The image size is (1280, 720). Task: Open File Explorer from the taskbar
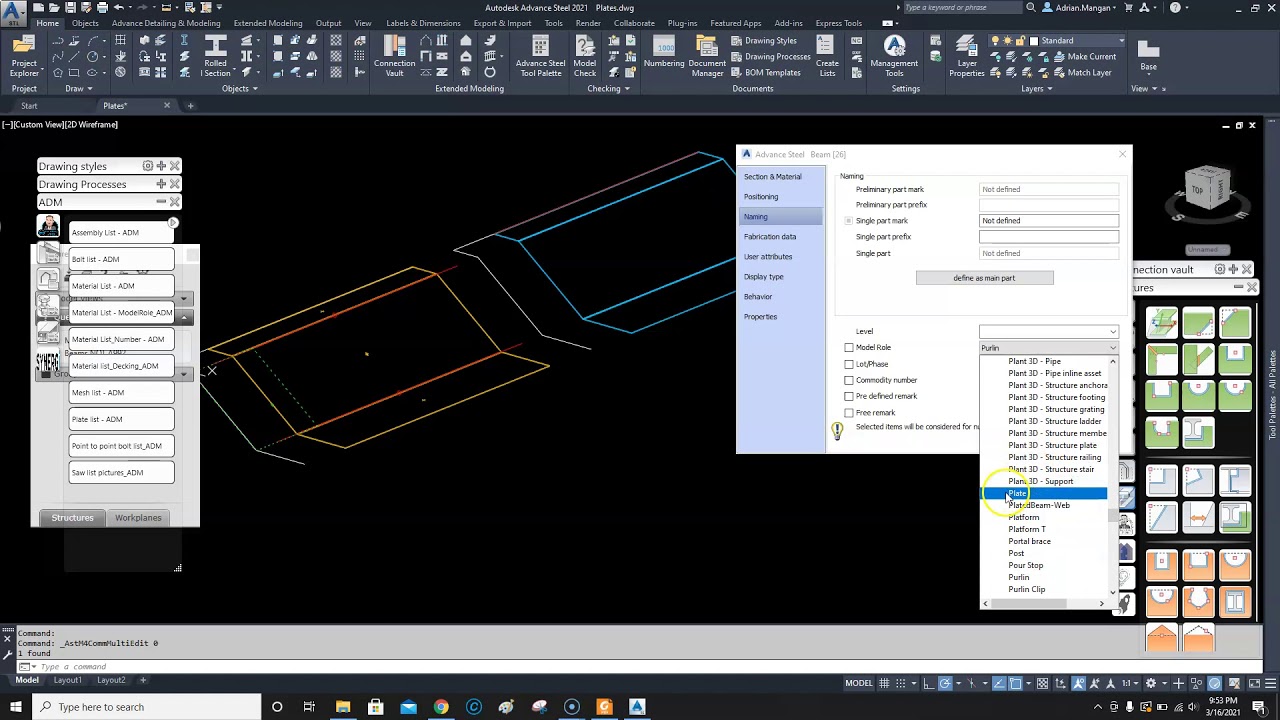(x=343, y=707)
